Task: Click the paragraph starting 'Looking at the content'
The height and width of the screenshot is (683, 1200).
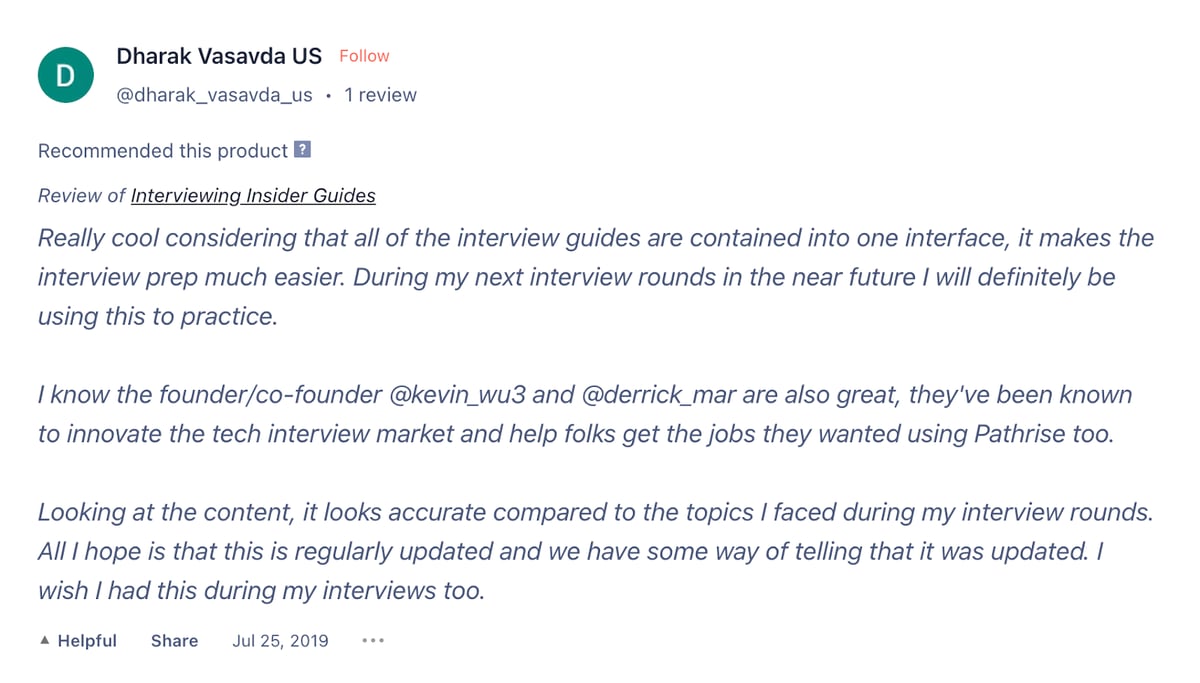Action: (x=595, y=551)
